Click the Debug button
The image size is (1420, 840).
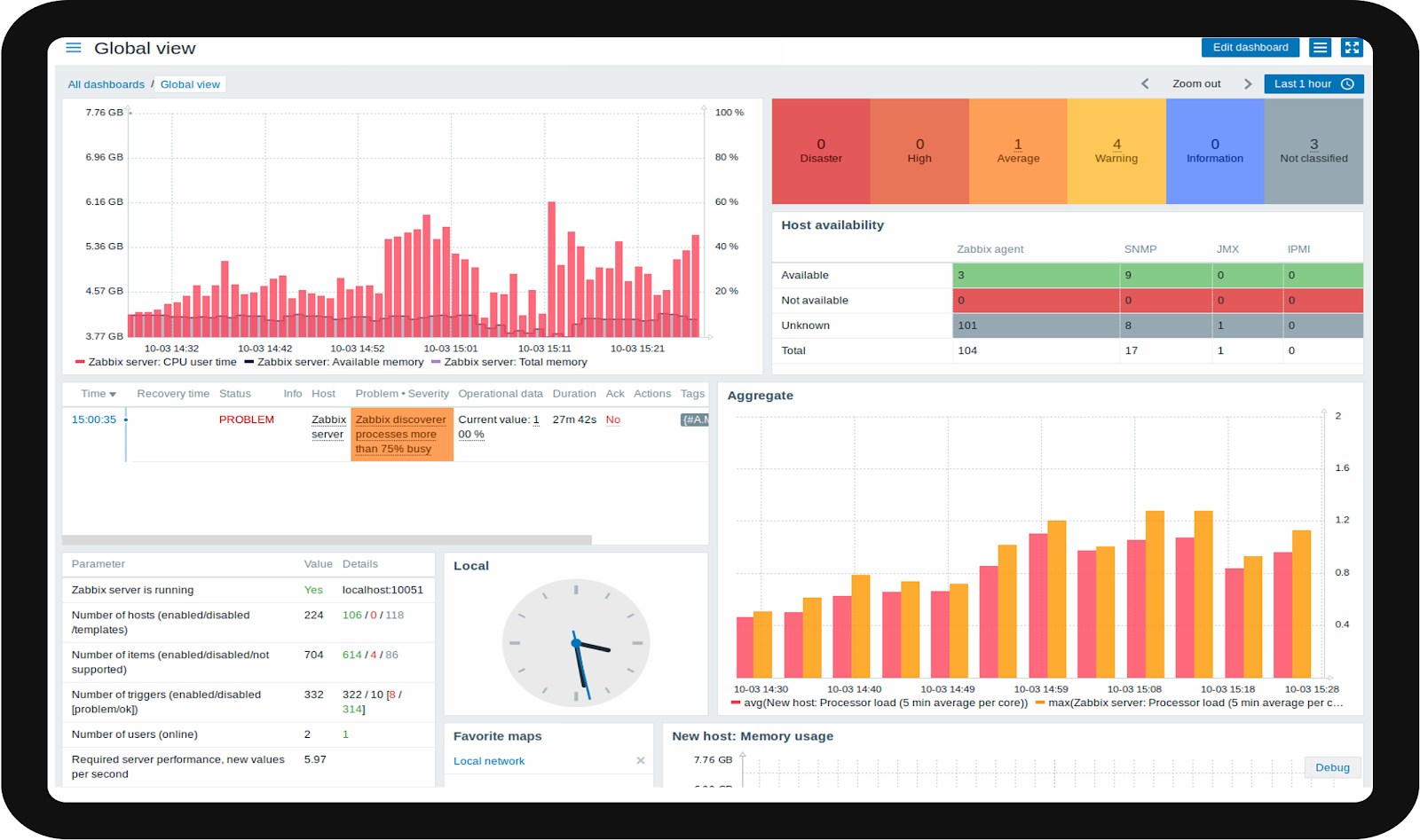1332,768
